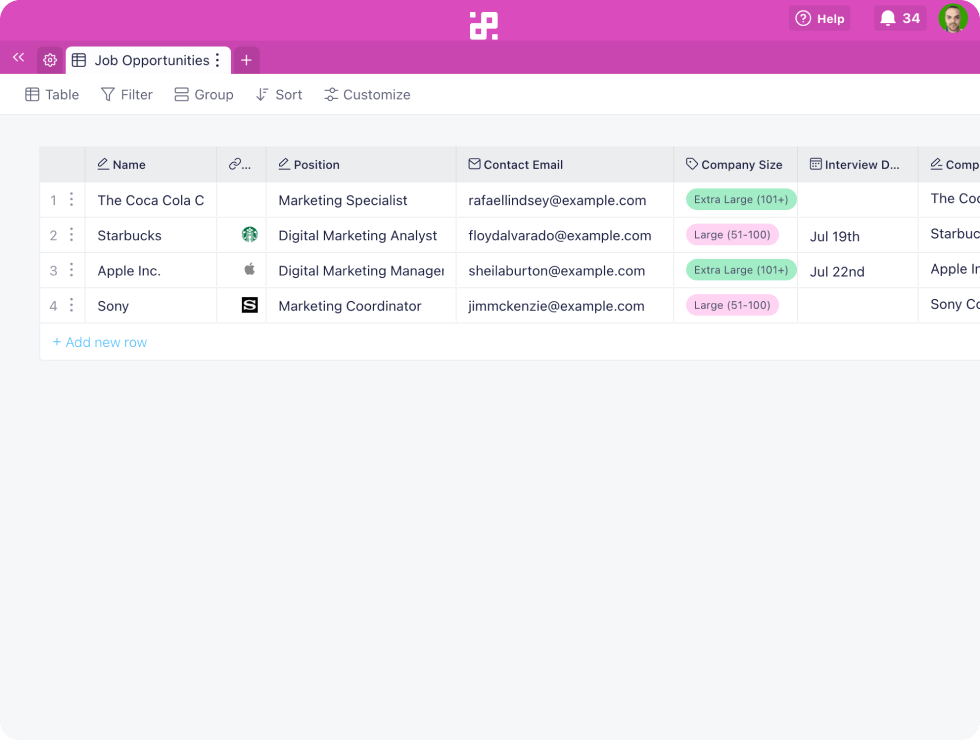Open notifications bell showing 34

pos(900,19)
